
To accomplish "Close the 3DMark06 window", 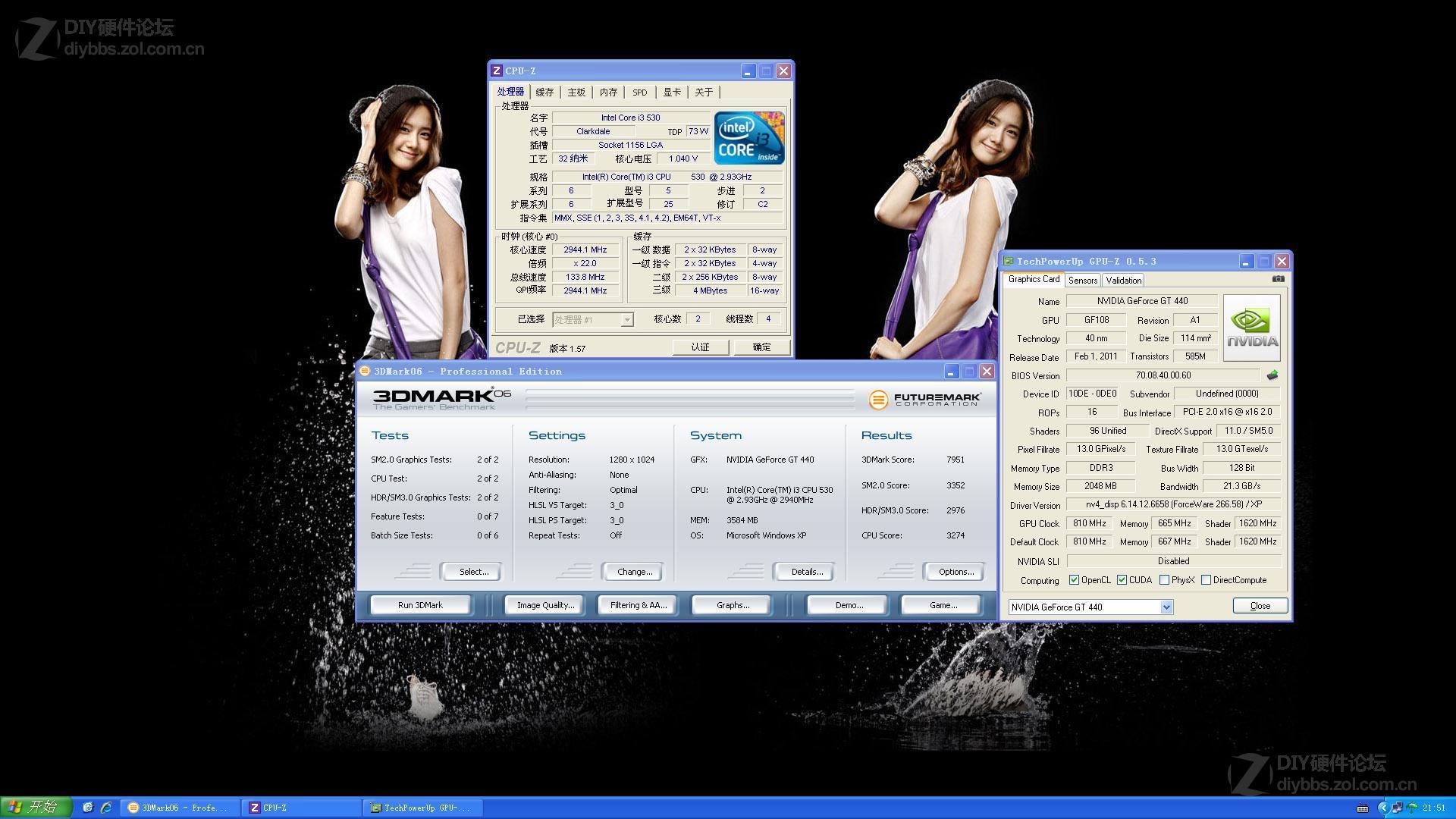I will click(987, 371).
